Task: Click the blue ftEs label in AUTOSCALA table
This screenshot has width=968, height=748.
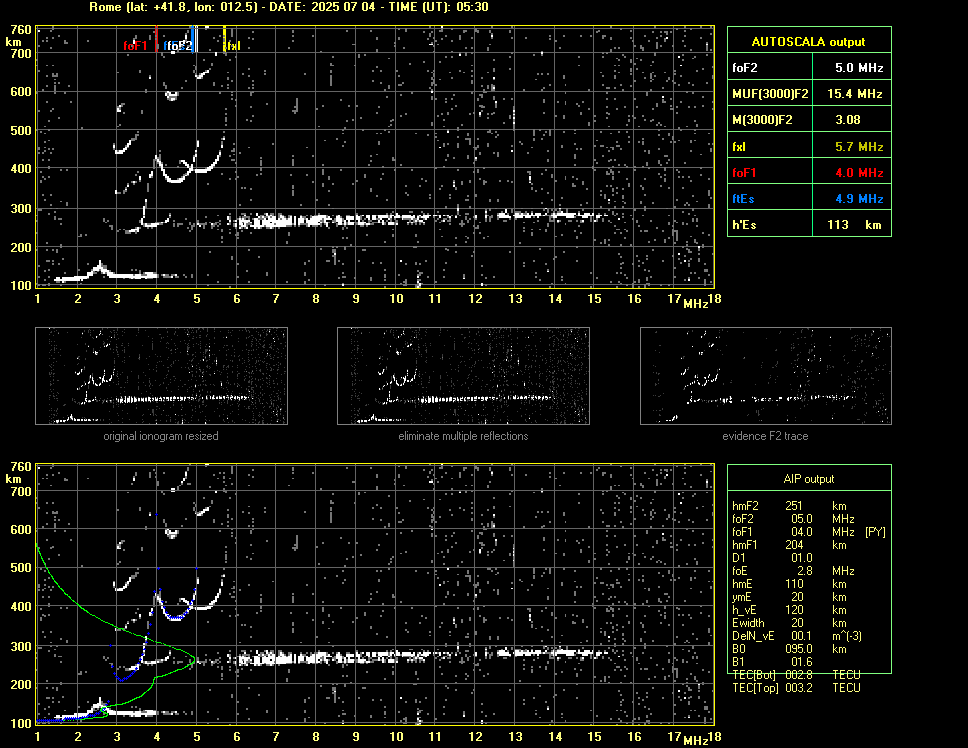Action: (x=743, y=199)
